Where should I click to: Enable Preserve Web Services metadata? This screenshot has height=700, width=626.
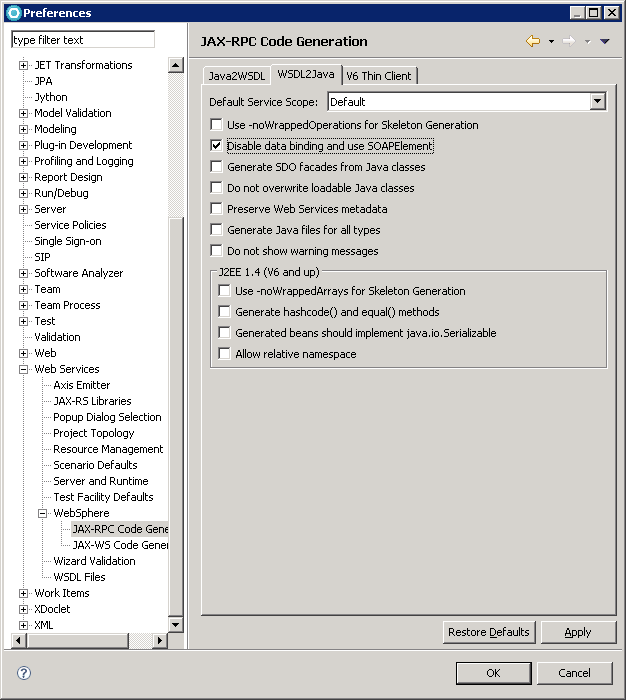click(216, 208)
